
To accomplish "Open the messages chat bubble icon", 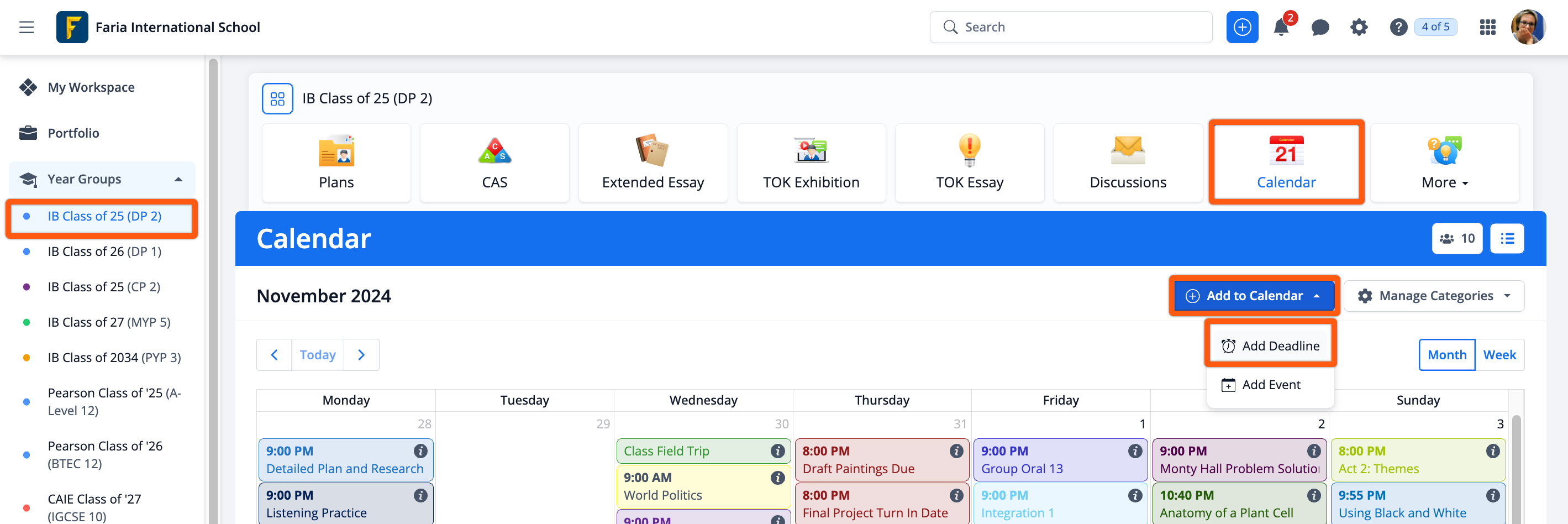I will (1320, 28).
